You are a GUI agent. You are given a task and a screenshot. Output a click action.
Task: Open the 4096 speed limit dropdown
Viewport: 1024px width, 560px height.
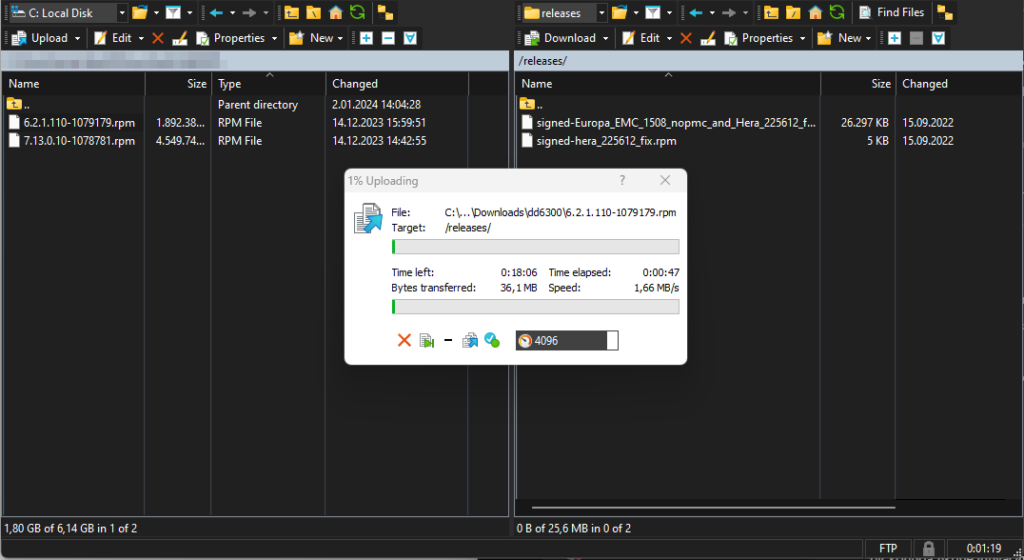click(612, 341)
